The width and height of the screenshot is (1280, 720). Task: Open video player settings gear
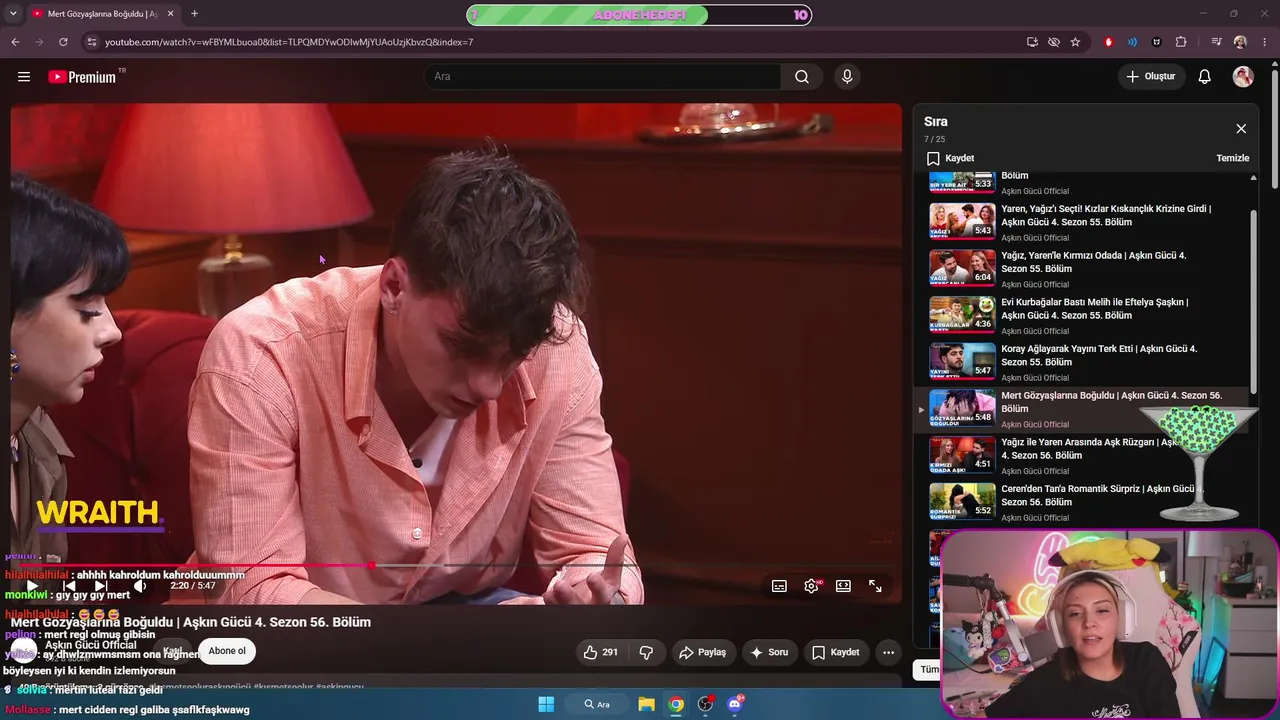click(x=811, y=586)
